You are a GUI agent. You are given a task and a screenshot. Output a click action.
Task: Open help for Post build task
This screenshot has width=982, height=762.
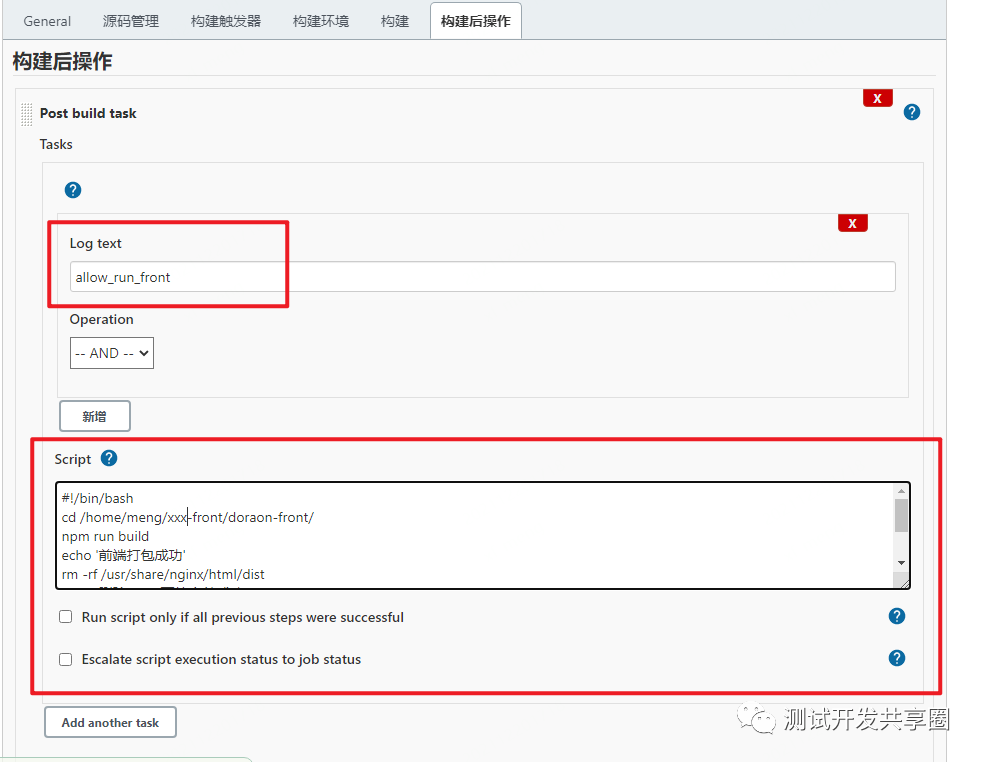pos(911,112)
